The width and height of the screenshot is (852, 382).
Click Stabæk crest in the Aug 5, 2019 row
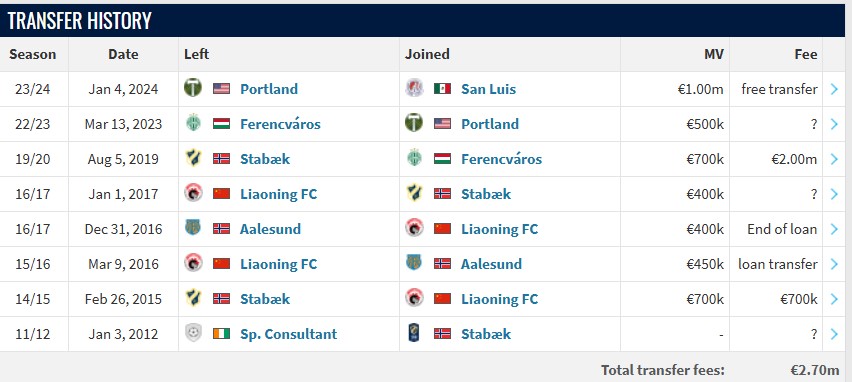pos(192,159)
